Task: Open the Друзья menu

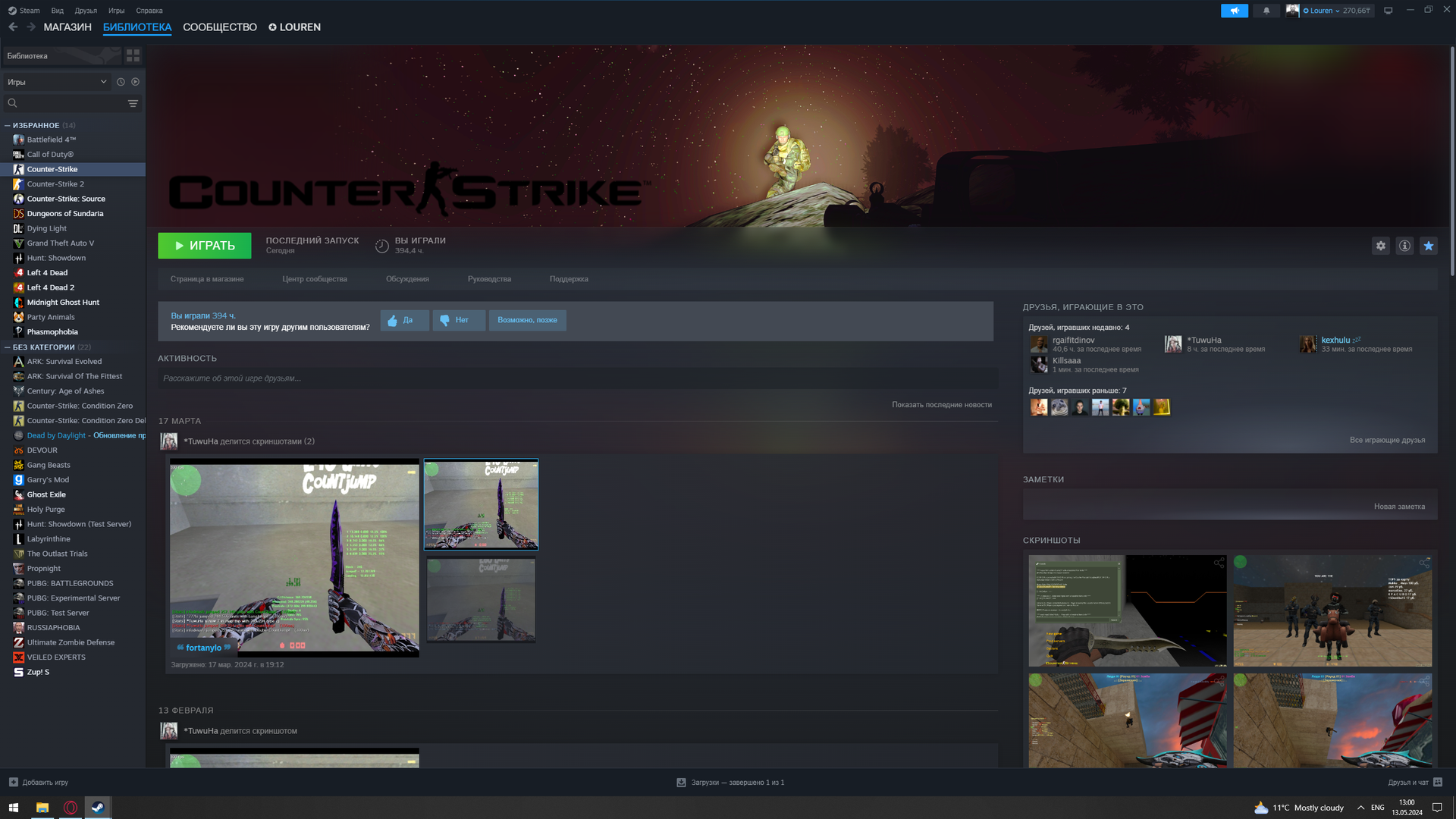Action: 86,11
